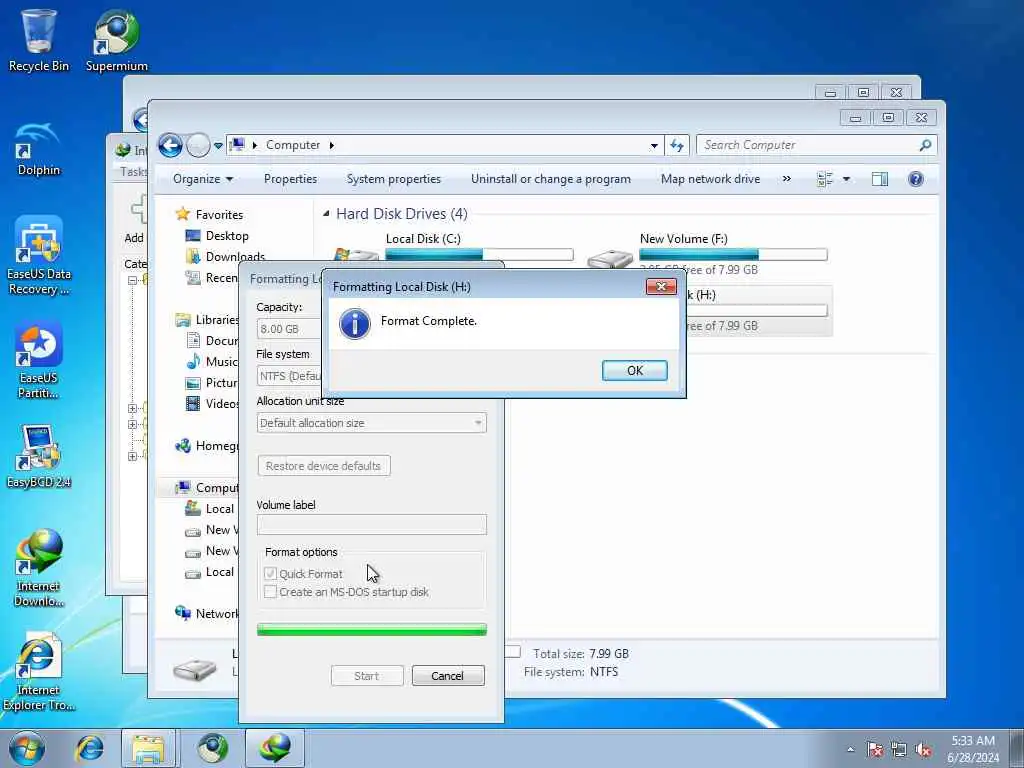Click the search magnifier icon

925,145
